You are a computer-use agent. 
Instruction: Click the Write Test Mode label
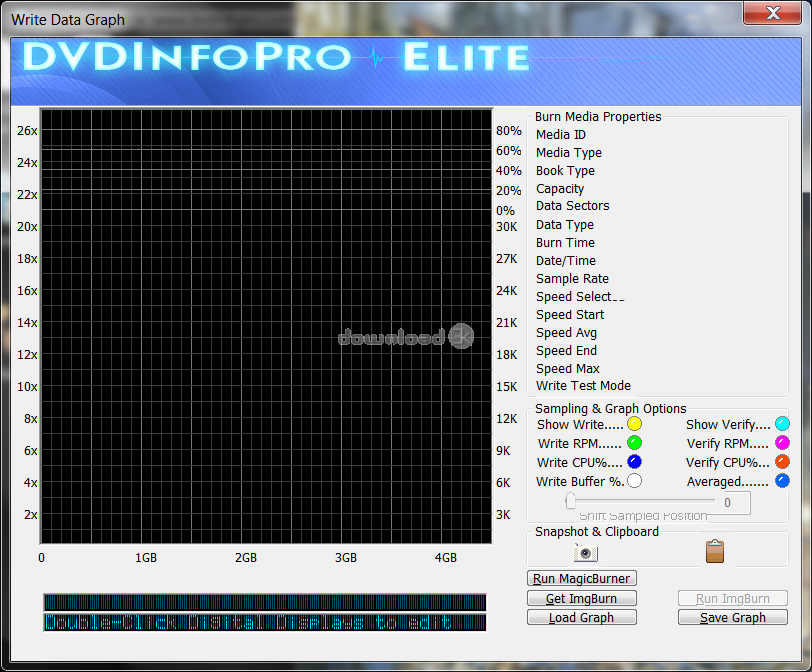(583, 386)
